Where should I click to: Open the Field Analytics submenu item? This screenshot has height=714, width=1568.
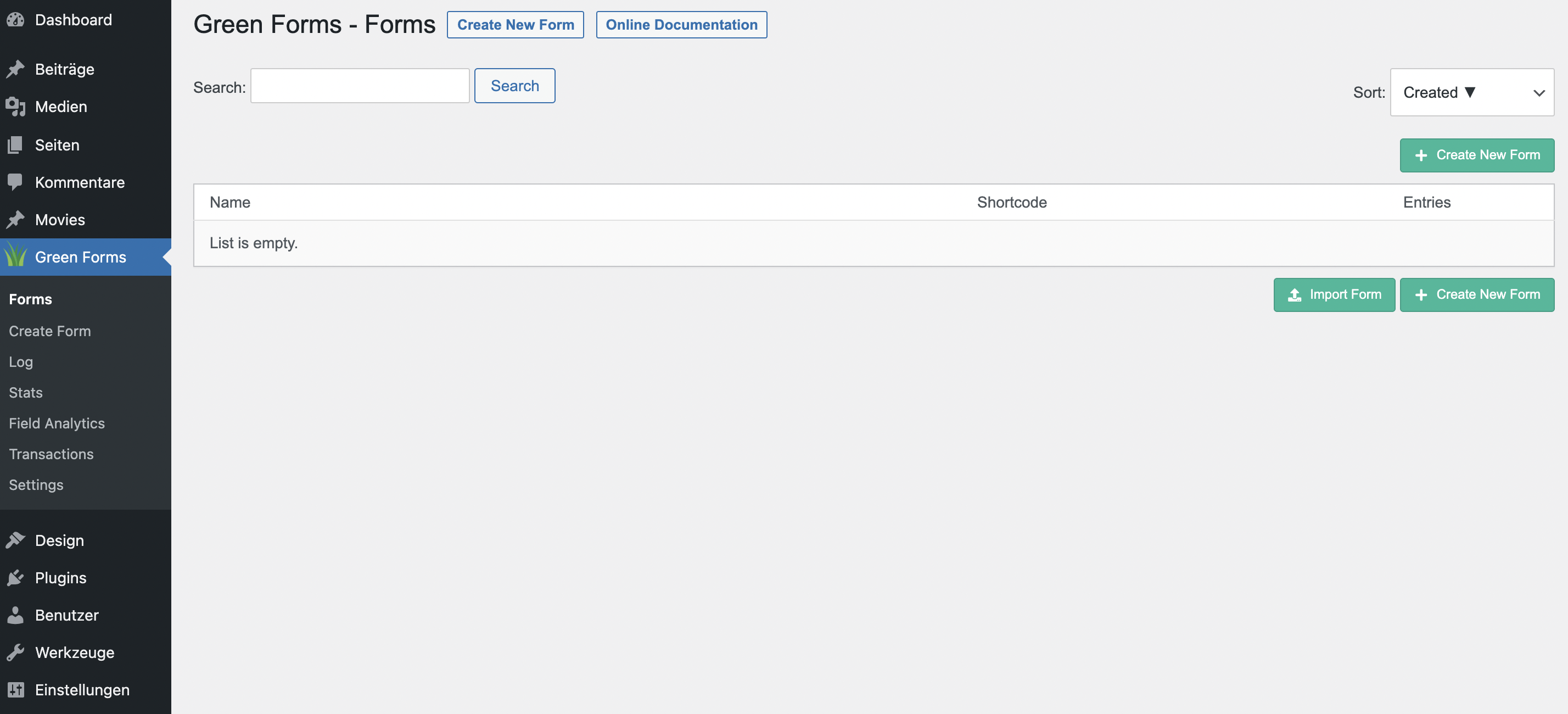click(x=57, y=423)
